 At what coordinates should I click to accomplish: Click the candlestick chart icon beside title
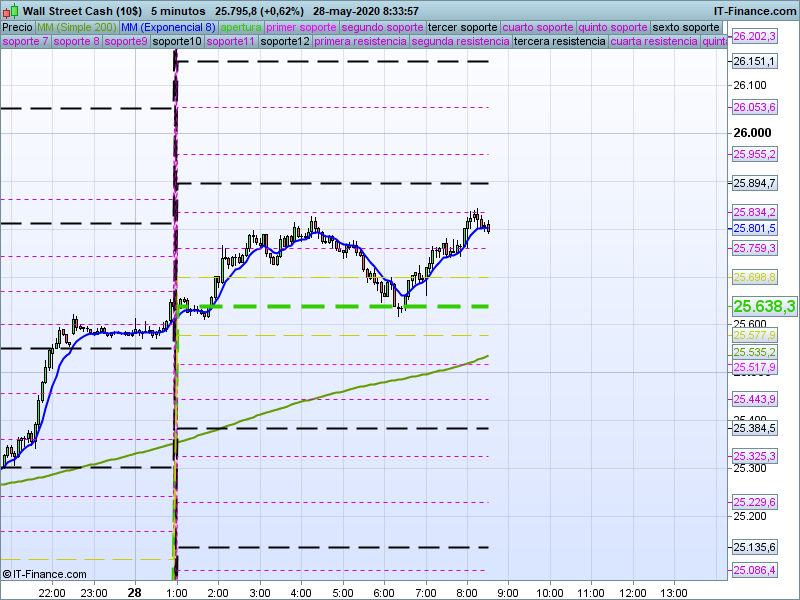(9, 11)
